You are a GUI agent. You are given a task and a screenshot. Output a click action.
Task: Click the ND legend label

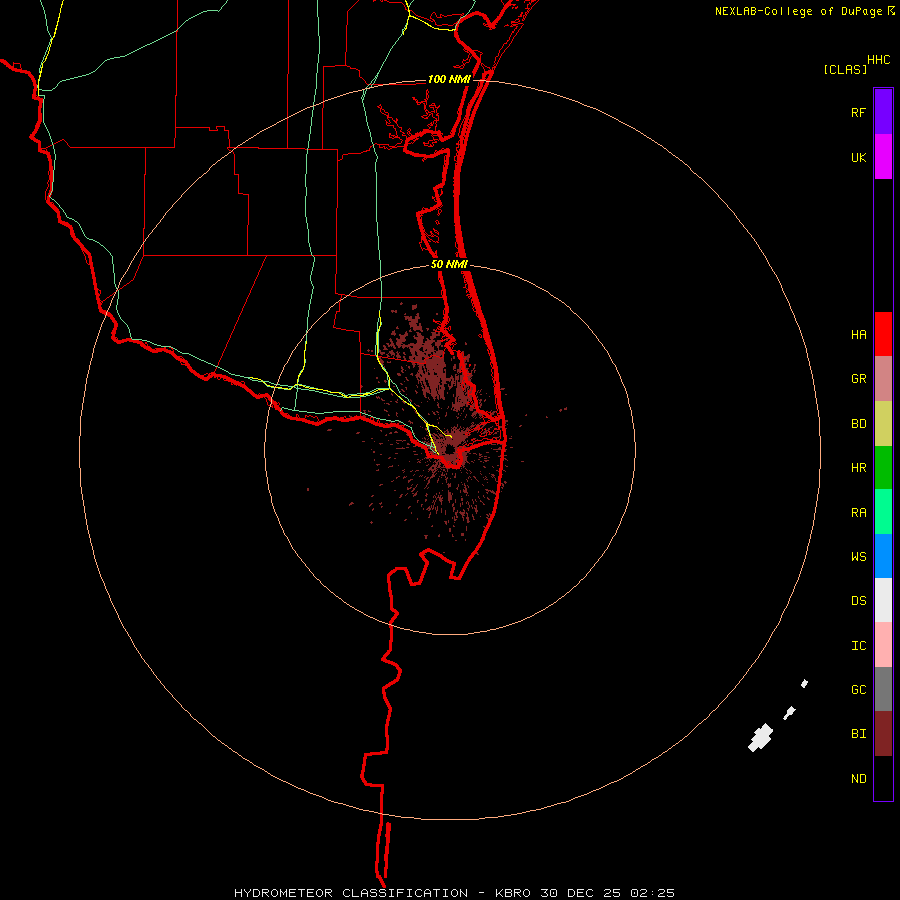pyautogui.click(x=858, y=779)
